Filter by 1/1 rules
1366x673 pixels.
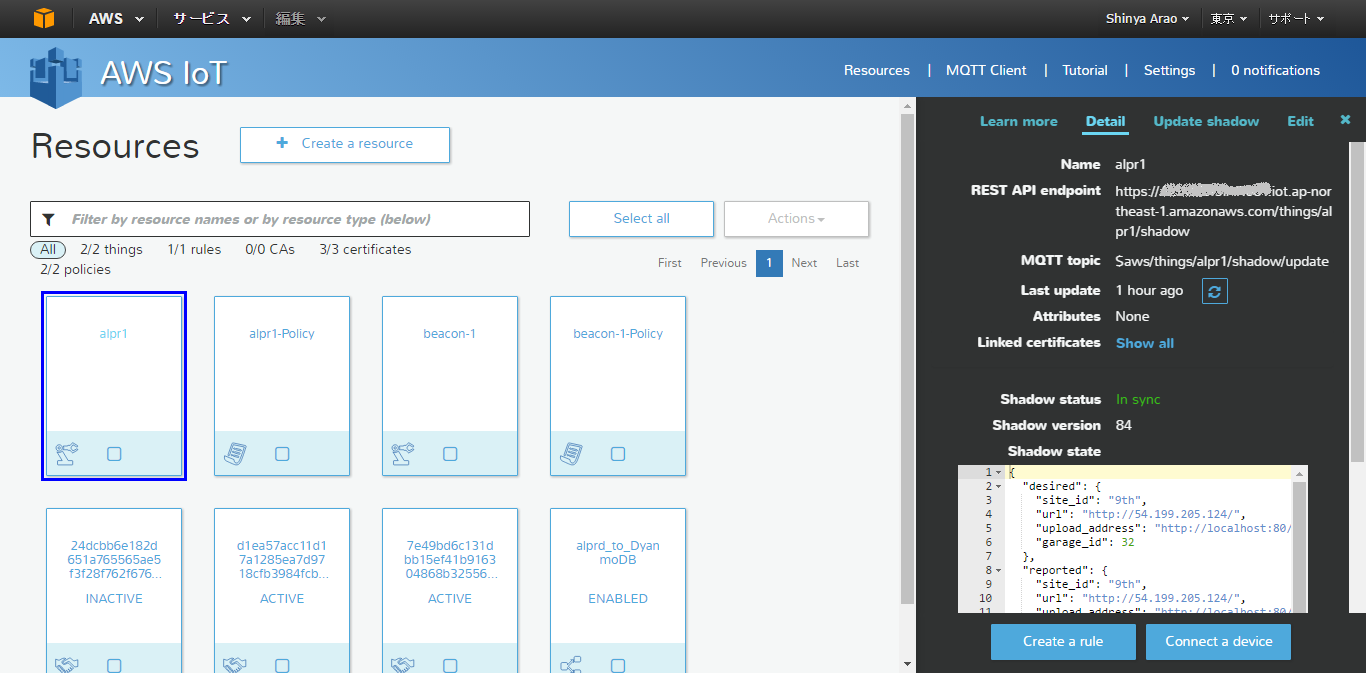click(194, 250)
